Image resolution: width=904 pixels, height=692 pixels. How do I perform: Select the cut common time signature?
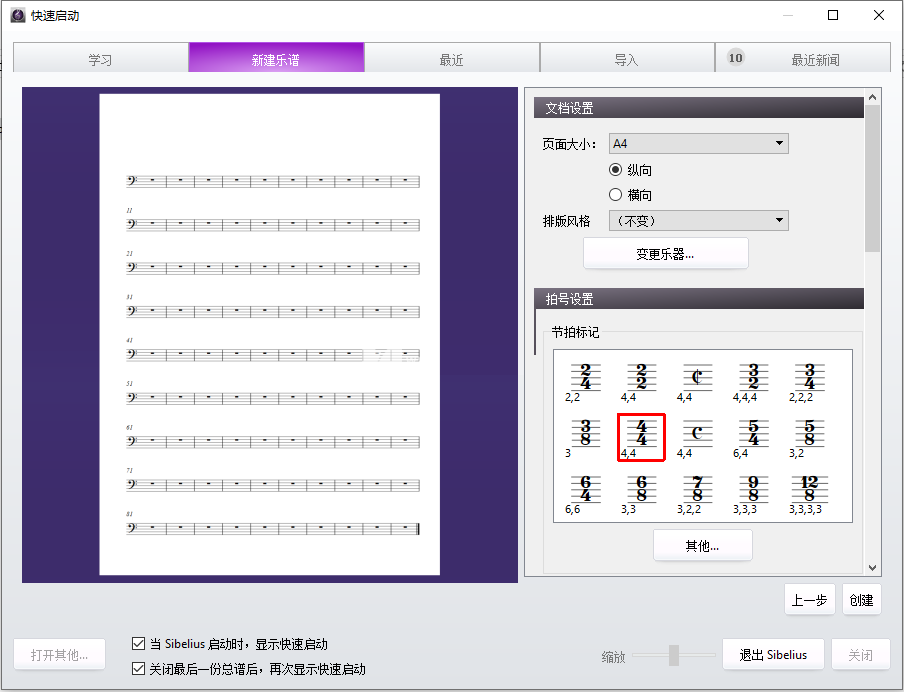tap(697, 381)
